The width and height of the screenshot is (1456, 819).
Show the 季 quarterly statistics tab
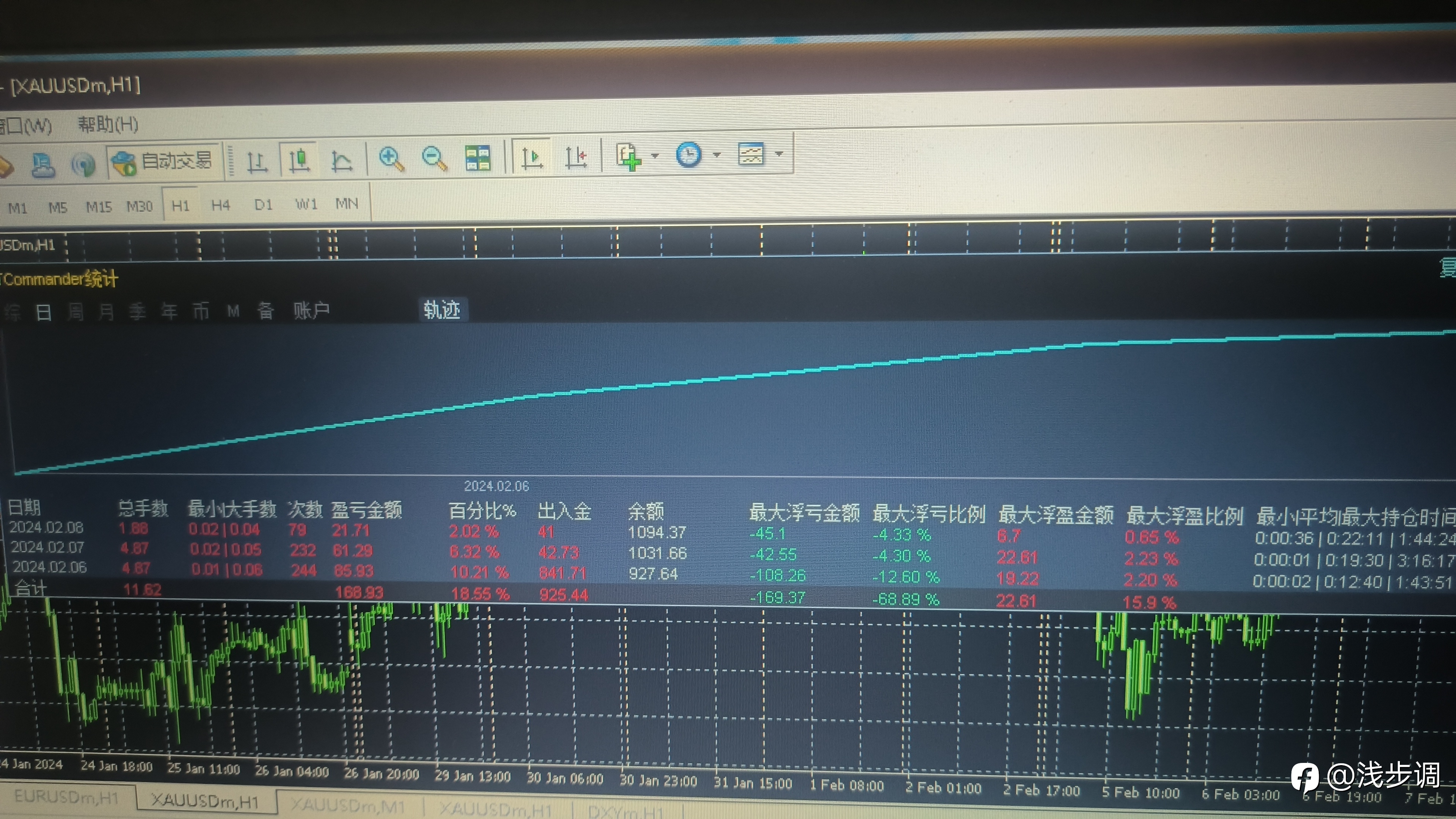point(137,311)
